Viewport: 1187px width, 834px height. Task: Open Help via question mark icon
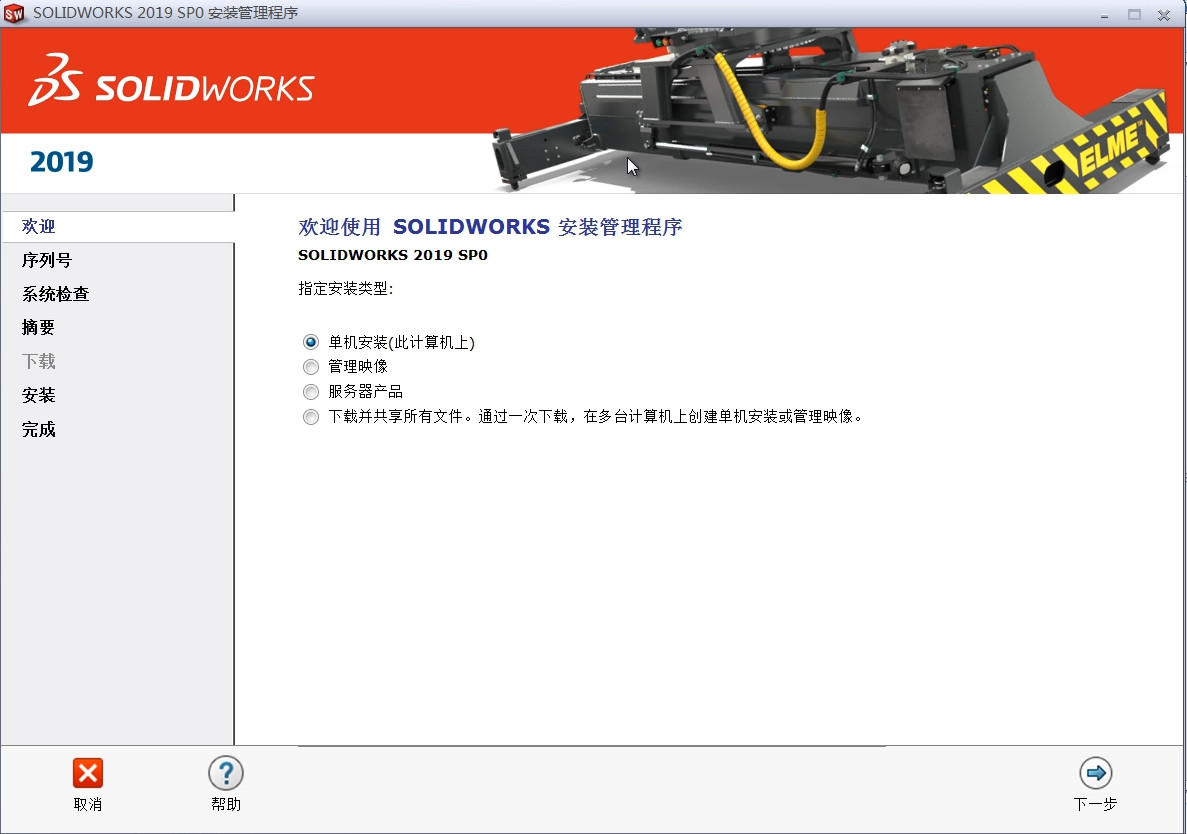click(x=226, y=773)
